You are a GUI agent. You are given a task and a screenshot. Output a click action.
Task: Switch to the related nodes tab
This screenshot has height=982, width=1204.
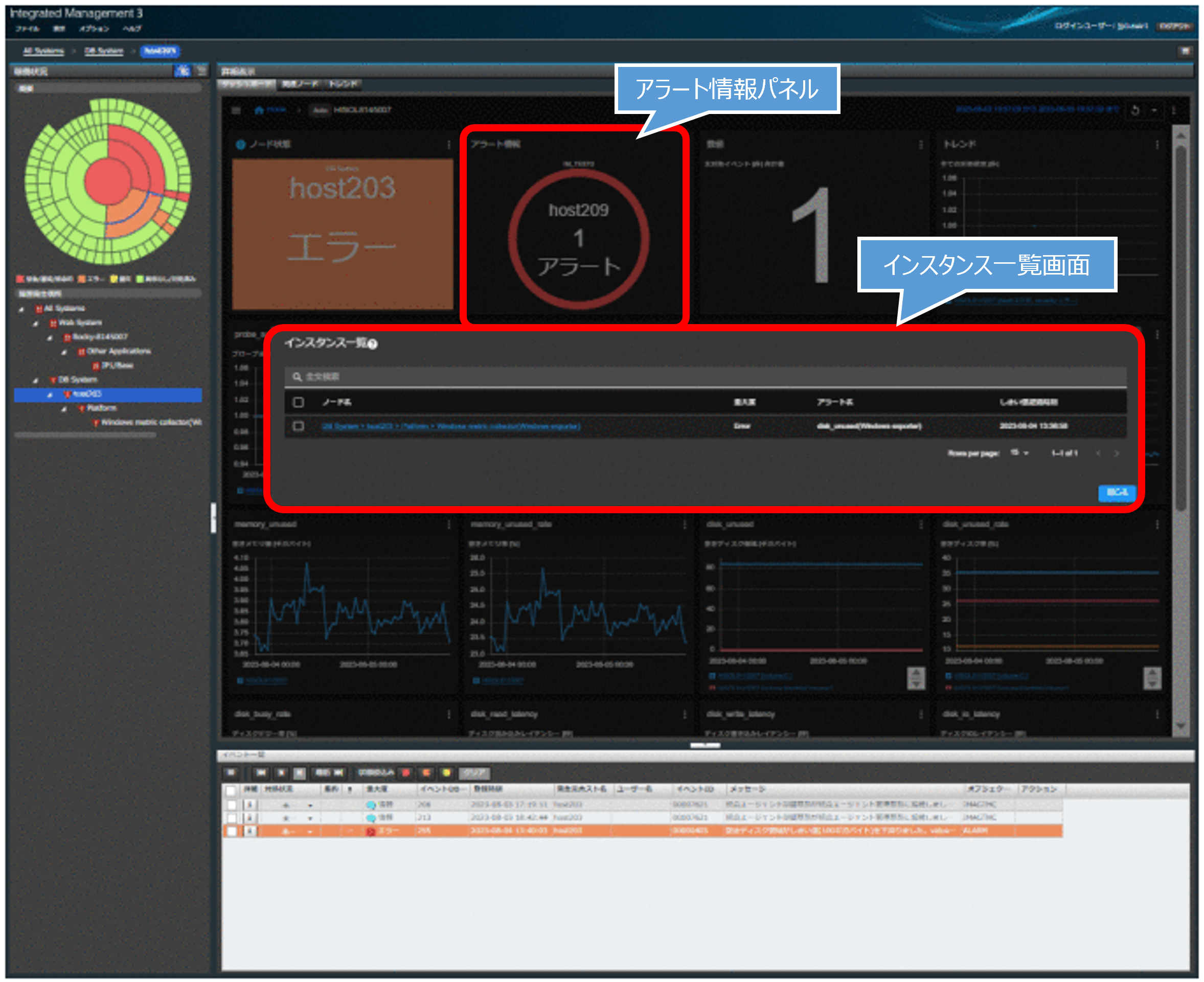(x=301, y=84)
